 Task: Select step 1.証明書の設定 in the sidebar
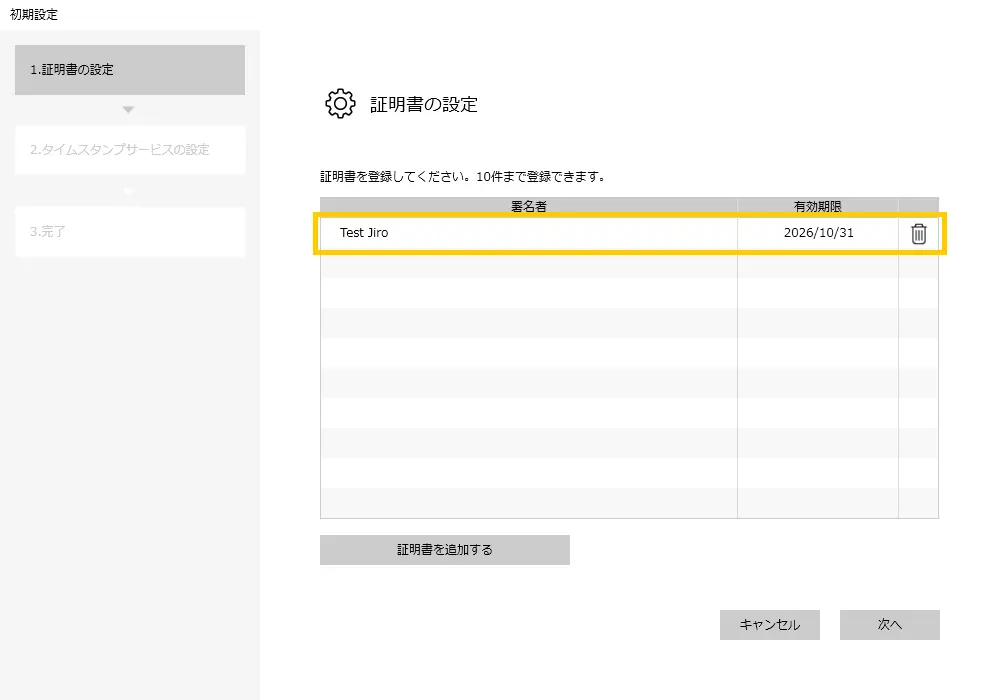click(130, 70)
